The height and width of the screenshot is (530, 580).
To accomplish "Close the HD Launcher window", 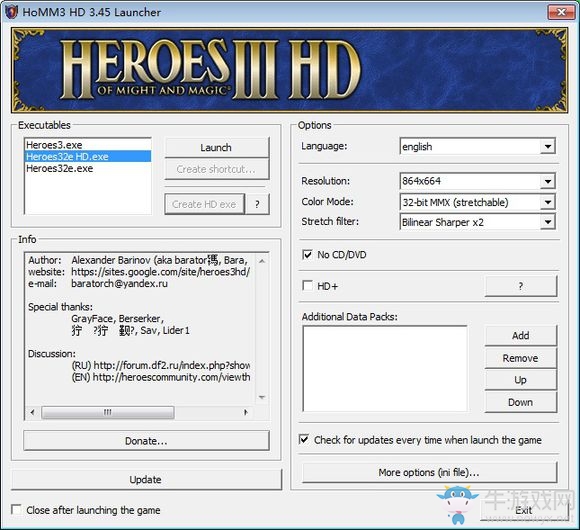I will point(561,12).
